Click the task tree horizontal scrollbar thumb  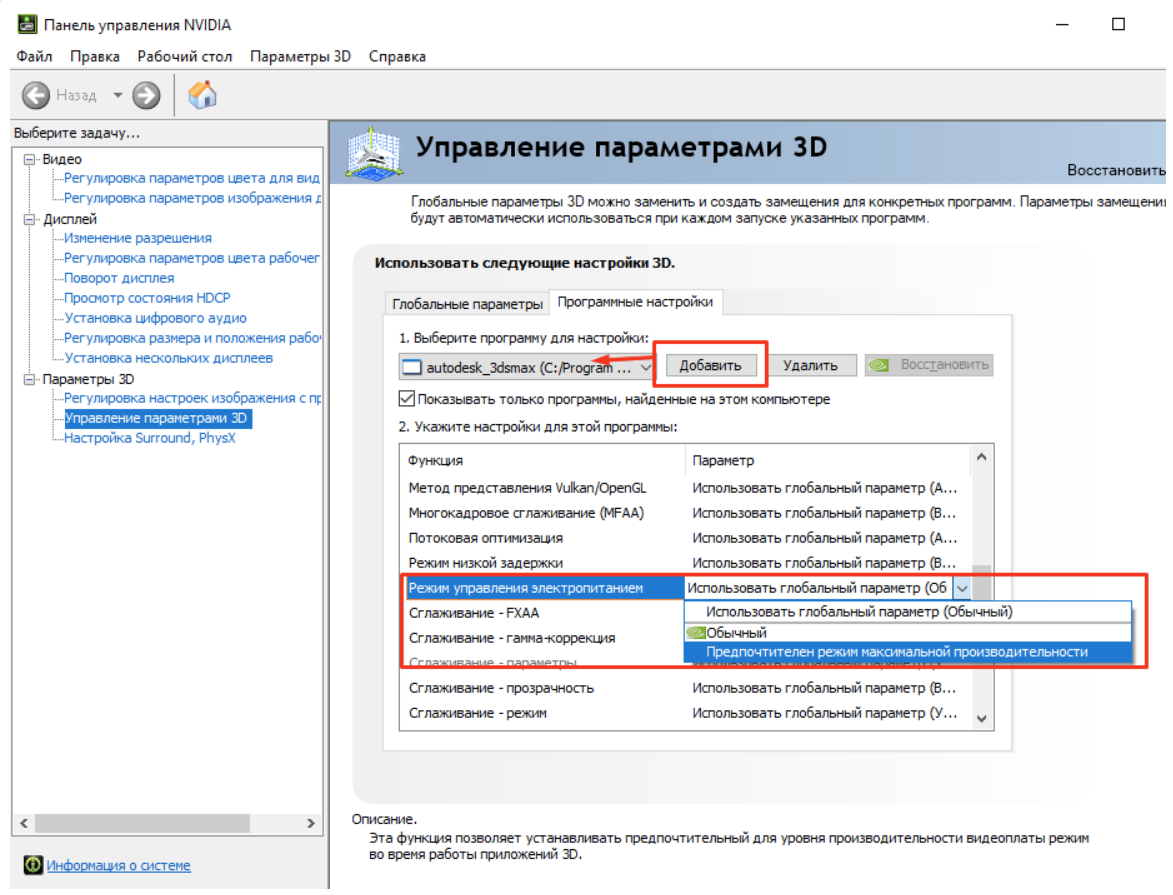pyautogui.click(x=142, y=823)
